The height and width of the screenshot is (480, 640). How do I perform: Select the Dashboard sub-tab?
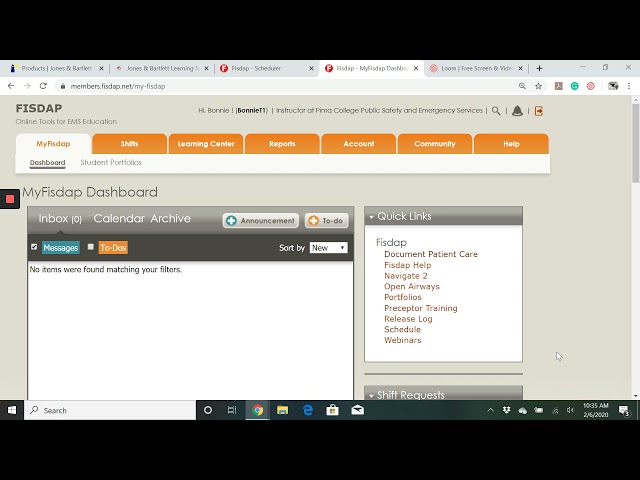click(47, 162)
